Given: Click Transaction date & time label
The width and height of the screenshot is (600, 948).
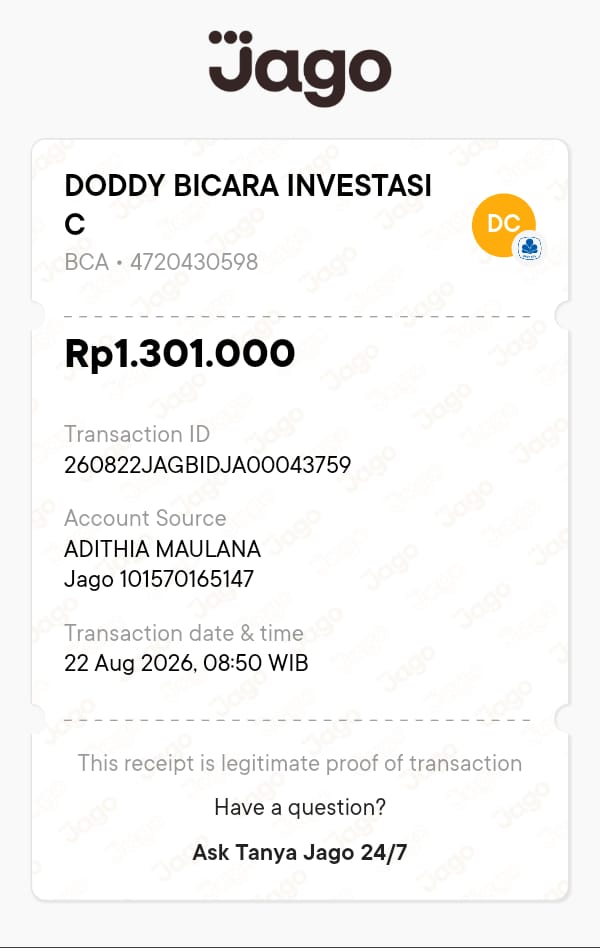Looking at the screenshot, I should coord(184,633).
